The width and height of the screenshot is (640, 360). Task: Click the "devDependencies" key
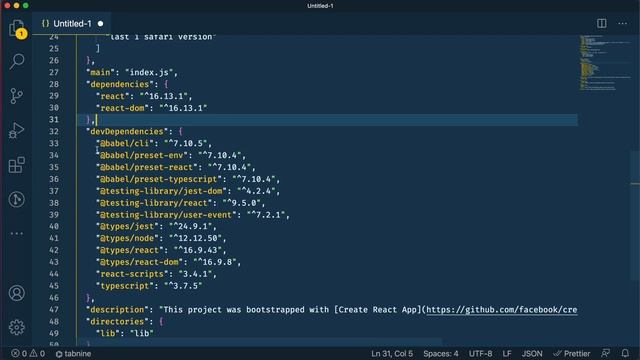(x=127, y=131)
